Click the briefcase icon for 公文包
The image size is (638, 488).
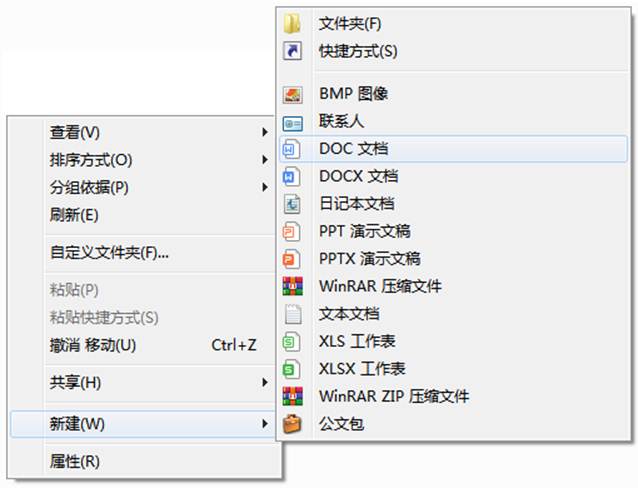click(x=293, y=424)
